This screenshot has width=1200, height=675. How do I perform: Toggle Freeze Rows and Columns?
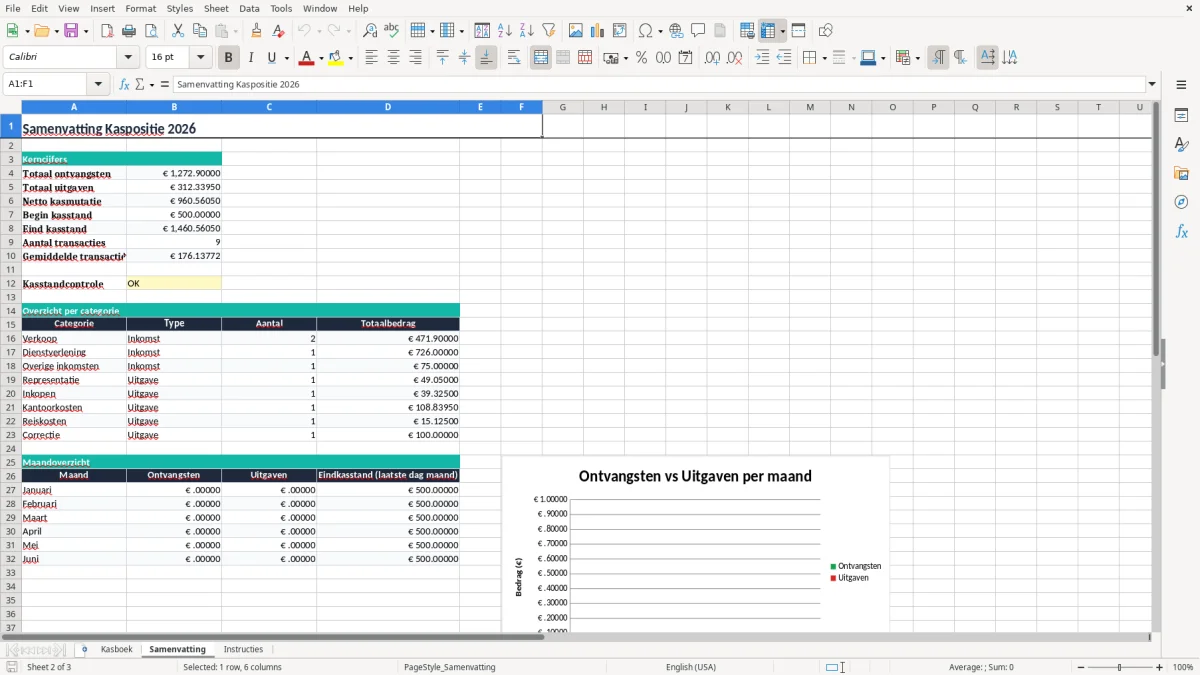click(x=768, y=31)
